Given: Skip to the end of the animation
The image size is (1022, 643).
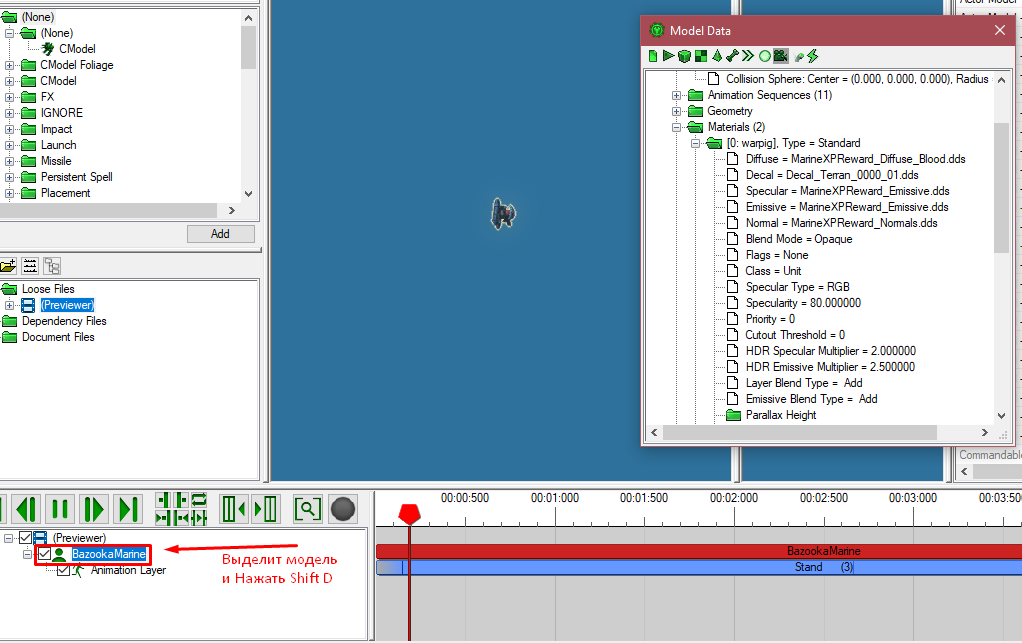Looking at the screenshot, I should click(x=128, y=509).
